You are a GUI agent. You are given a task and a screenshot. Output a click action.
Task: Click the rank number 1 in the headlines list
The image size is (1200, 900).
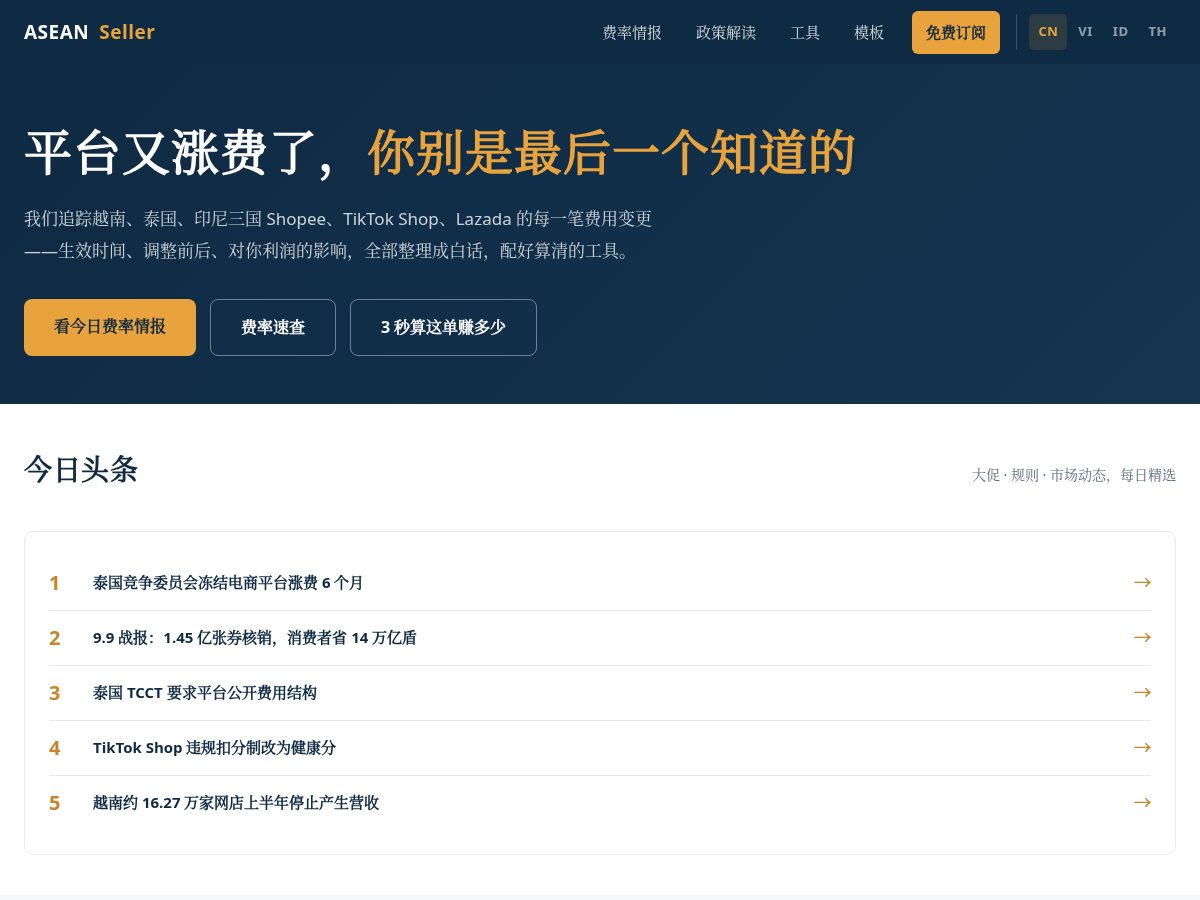(x=55, y=583)
